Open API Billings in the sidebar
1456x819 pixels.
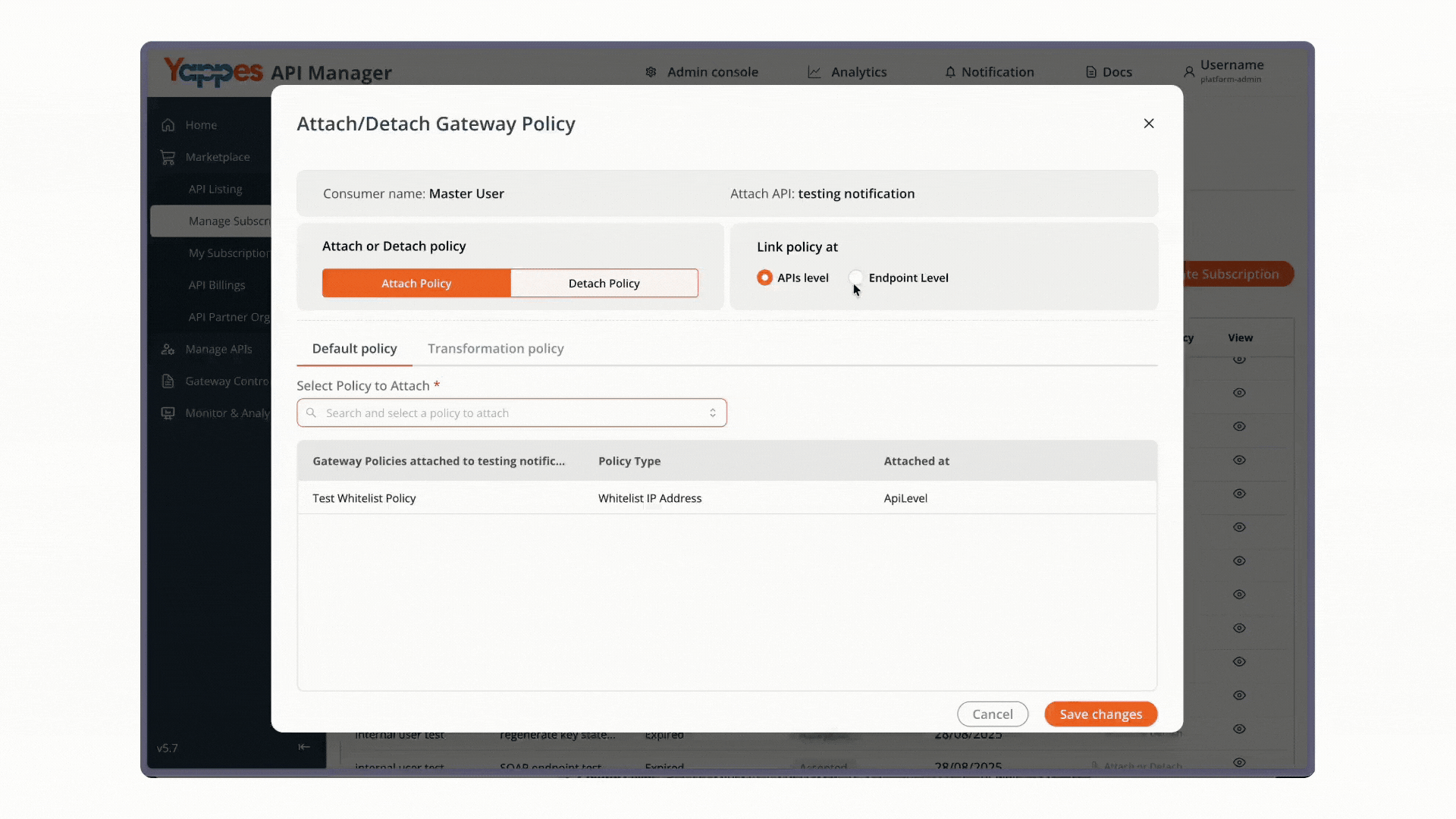pos(217,285)
